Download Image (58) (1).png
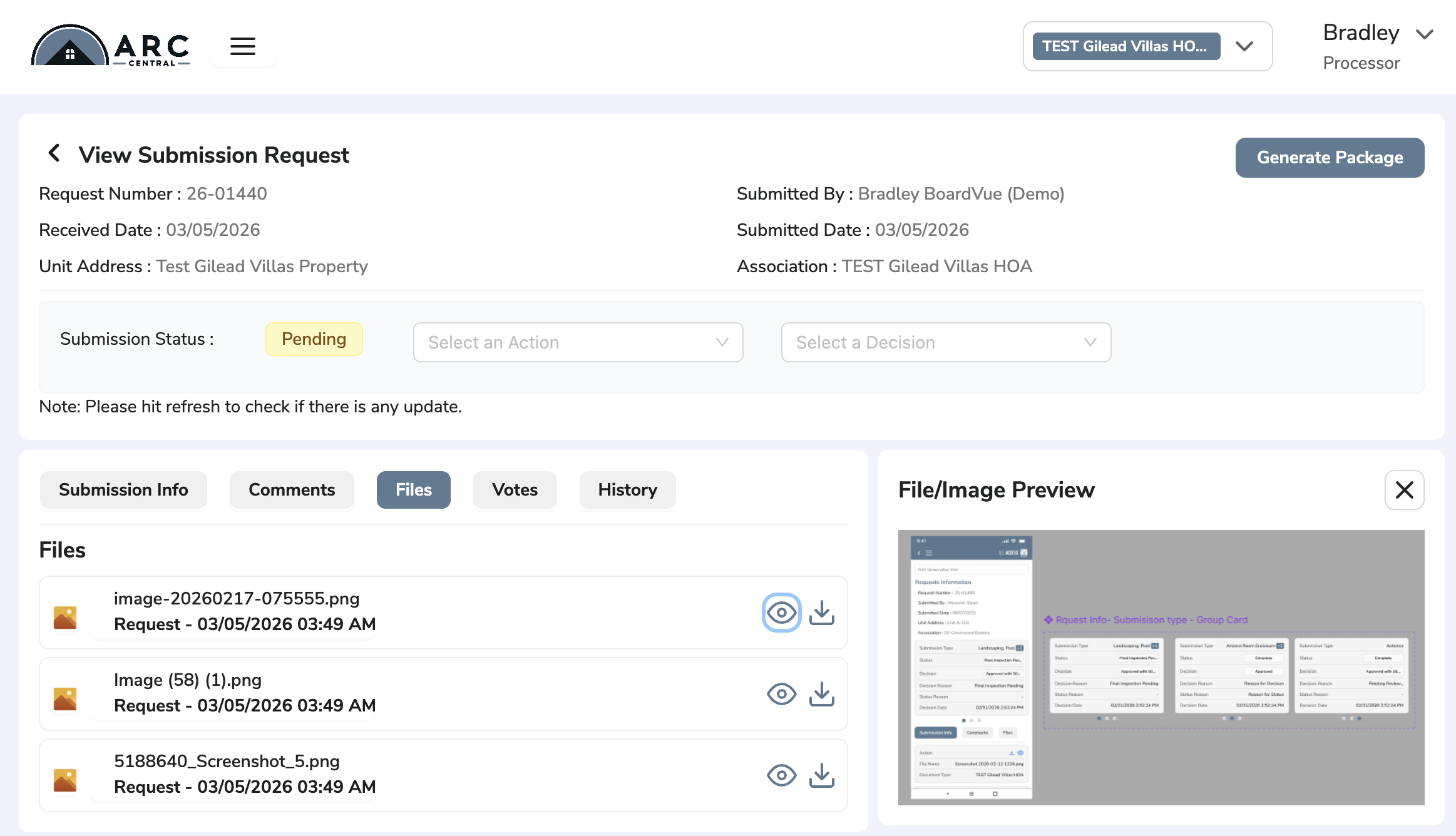 [x=821, y=694]
